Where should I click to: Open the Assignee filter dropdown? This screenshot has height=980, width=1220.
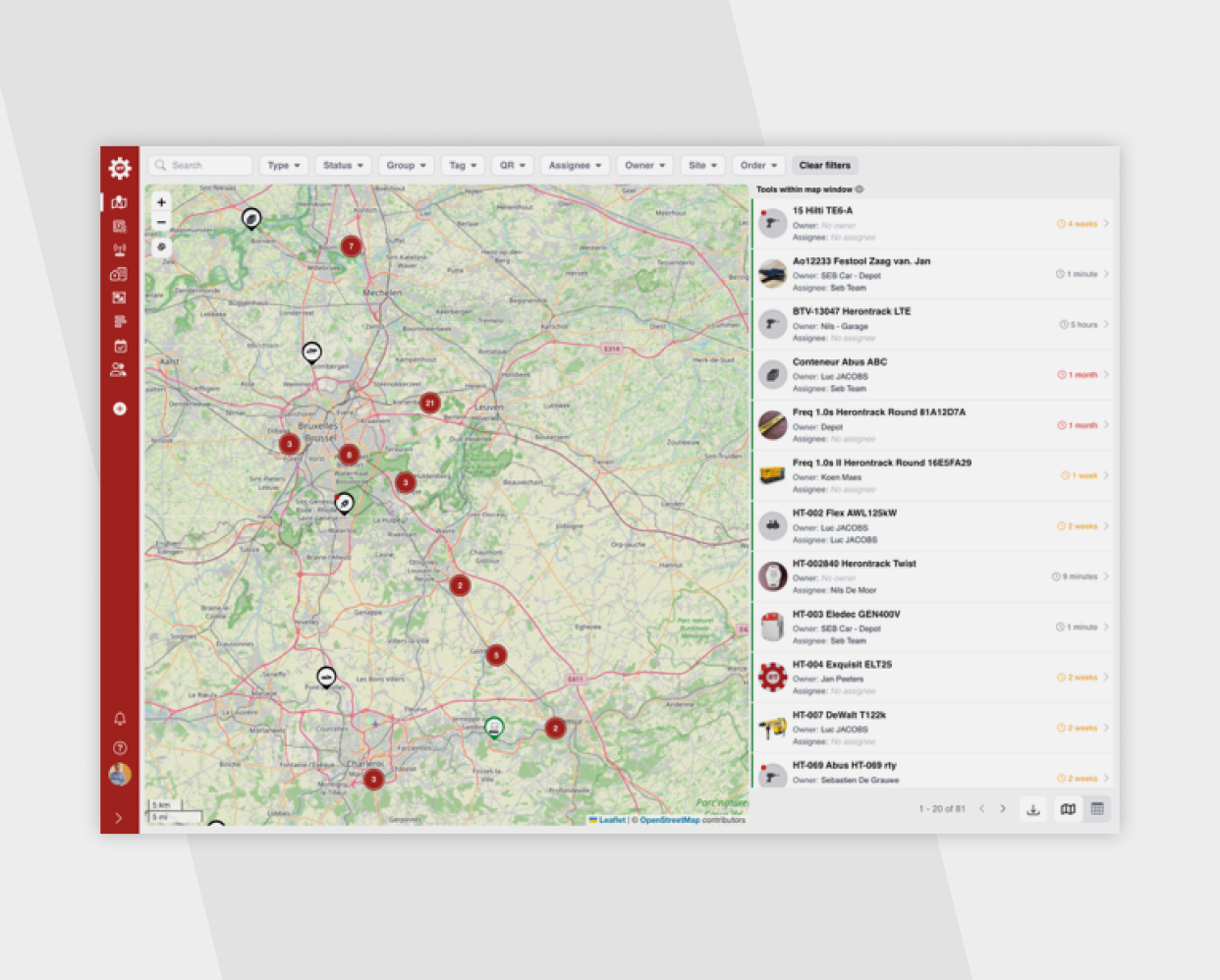[x=575, y=165]
